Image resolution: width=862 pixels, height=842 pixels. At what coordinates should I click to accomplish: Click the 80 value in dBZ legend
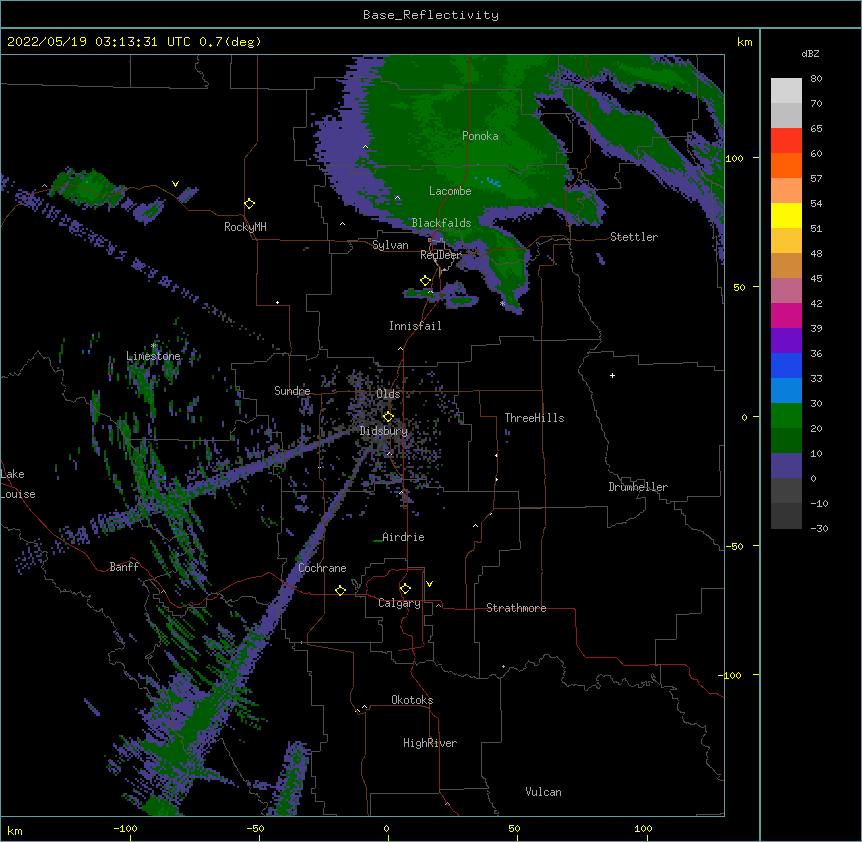point(816,78)
